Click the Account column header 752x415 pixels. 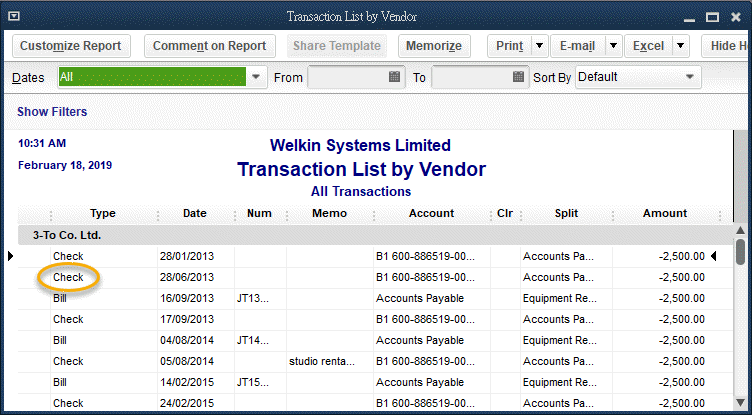432,213
